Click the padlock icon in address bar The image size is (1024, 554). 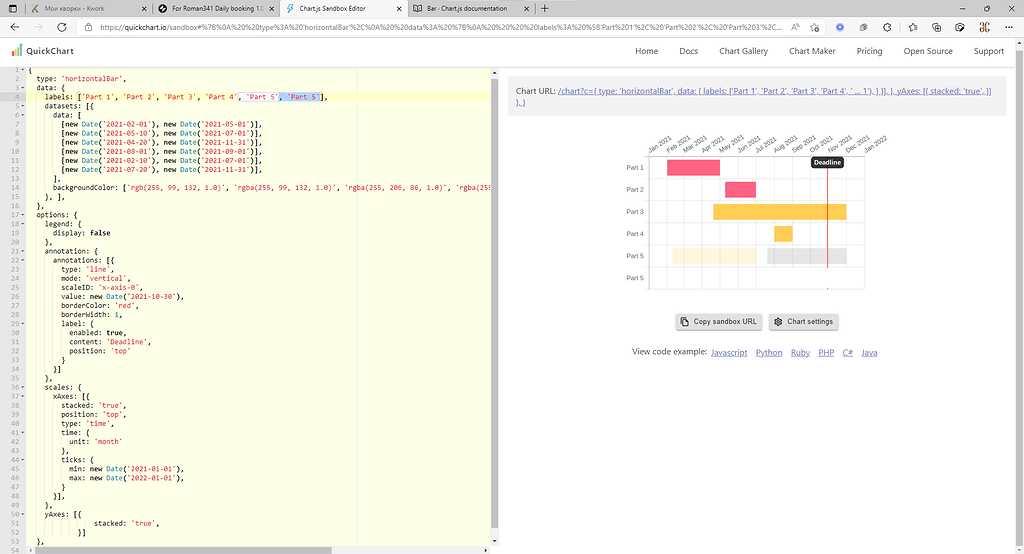pos(89,28)
